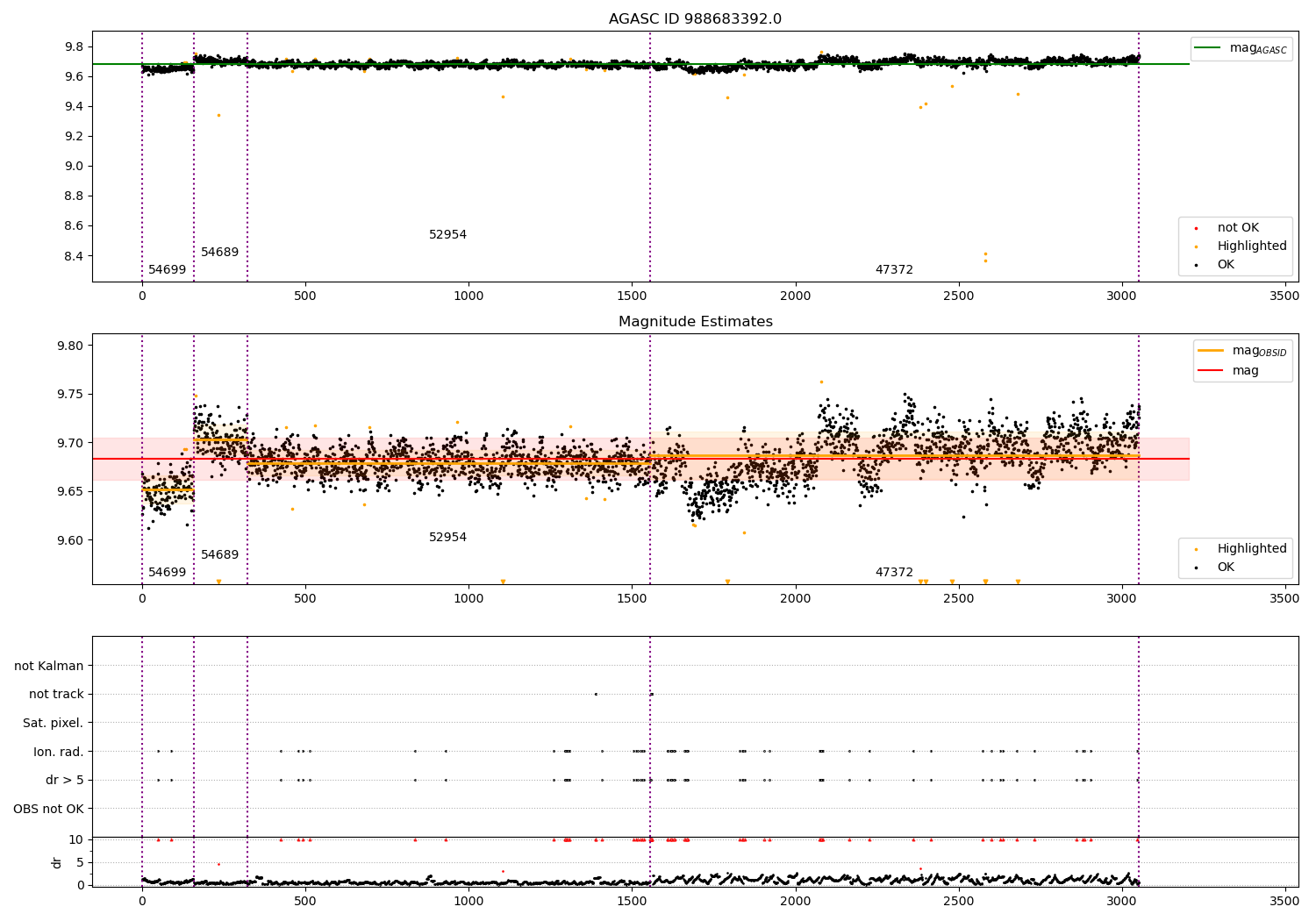Click the 'AGASC ID 988683392.0' plot title
The width and height of the screenshot is (1316, 921).
(695, 19)
